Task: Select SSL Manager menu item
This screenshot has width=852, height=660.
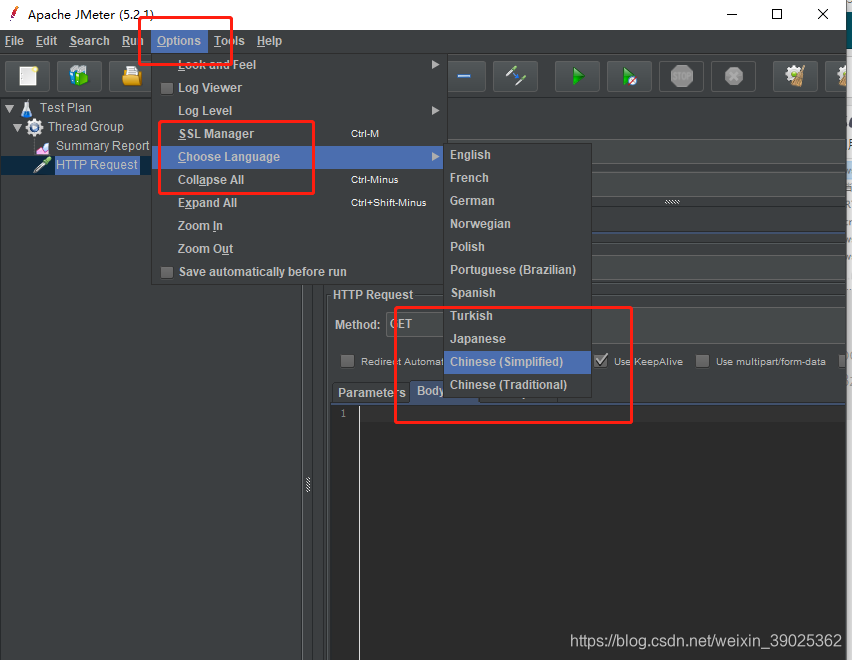Action: (x=299, y=134)
